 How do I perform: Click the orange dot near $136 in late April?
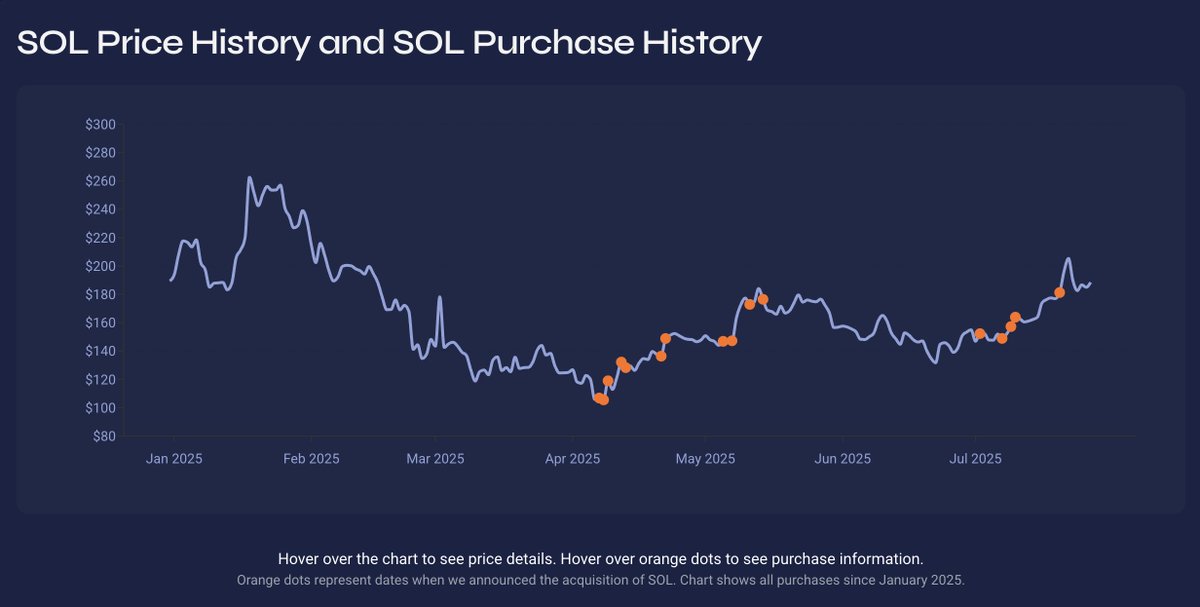(661, 356)
